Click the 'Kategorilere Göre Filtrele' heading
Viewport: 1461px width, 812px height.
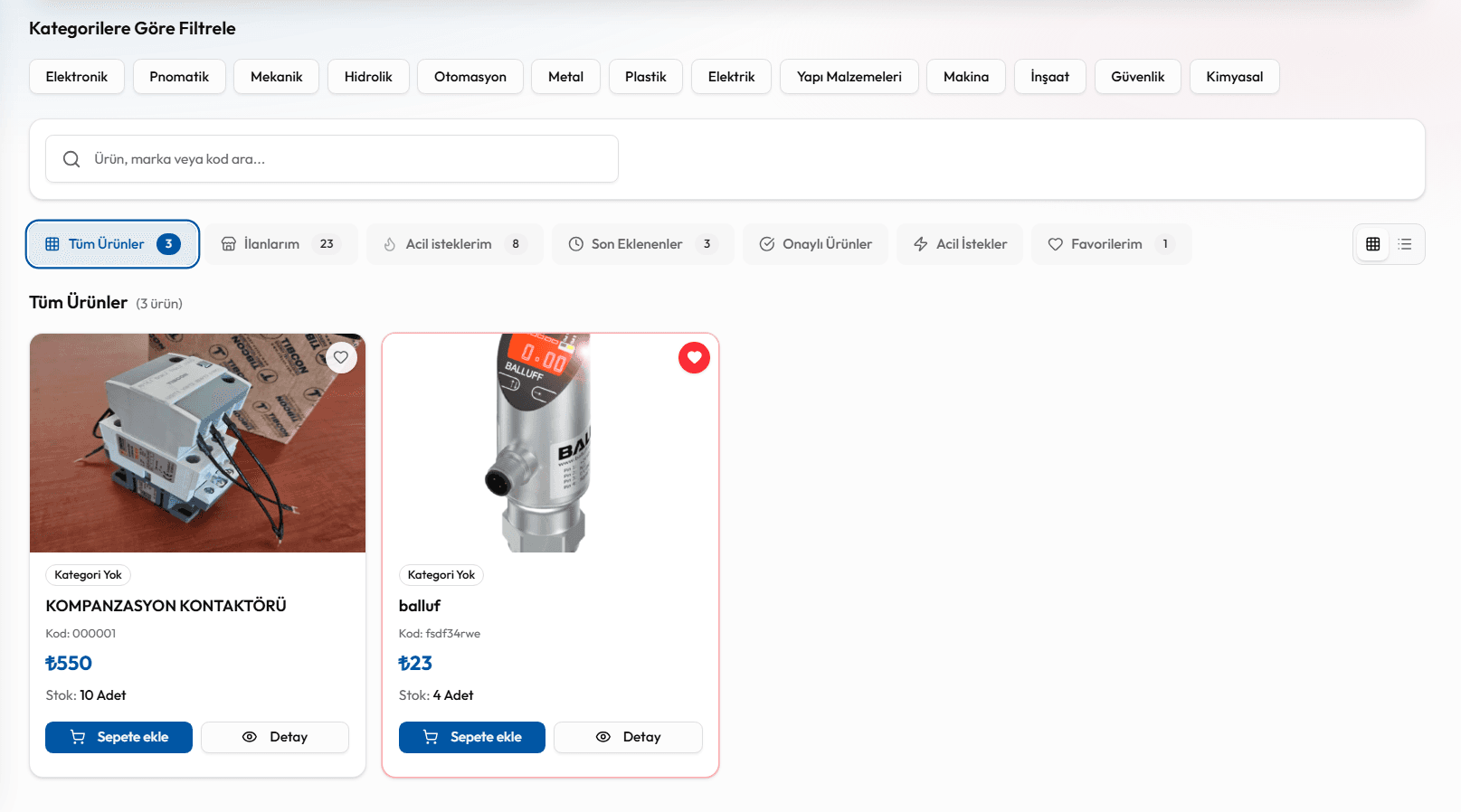point(132,28)
